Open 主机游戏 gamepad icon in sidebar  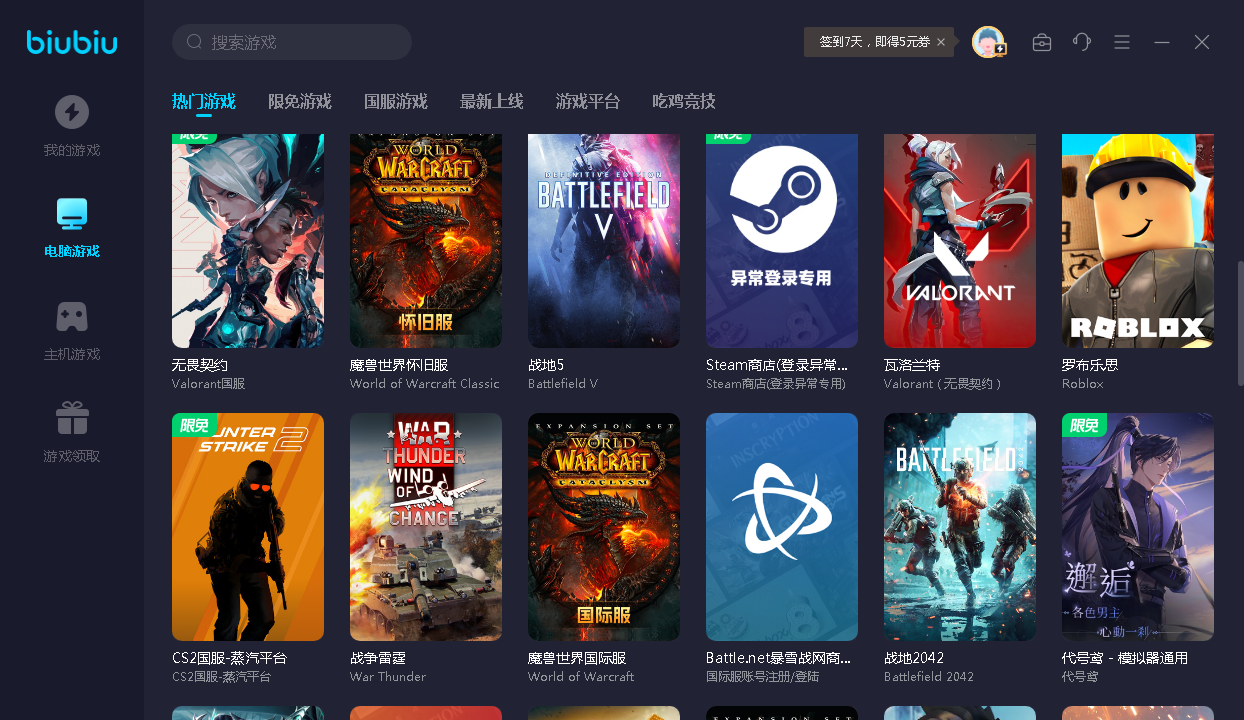pos(71,317)
